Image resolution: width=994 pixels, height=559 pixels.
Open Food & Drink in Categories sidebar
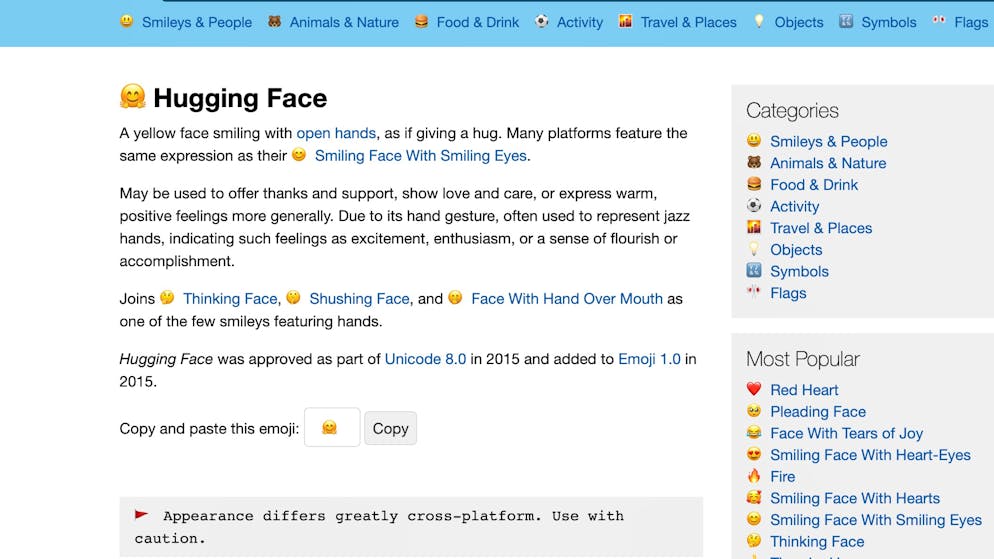coord(814,184)
